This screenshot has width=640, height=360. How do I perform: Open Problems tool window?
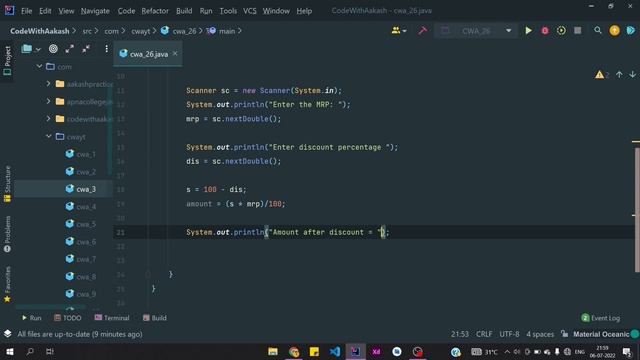7,234
